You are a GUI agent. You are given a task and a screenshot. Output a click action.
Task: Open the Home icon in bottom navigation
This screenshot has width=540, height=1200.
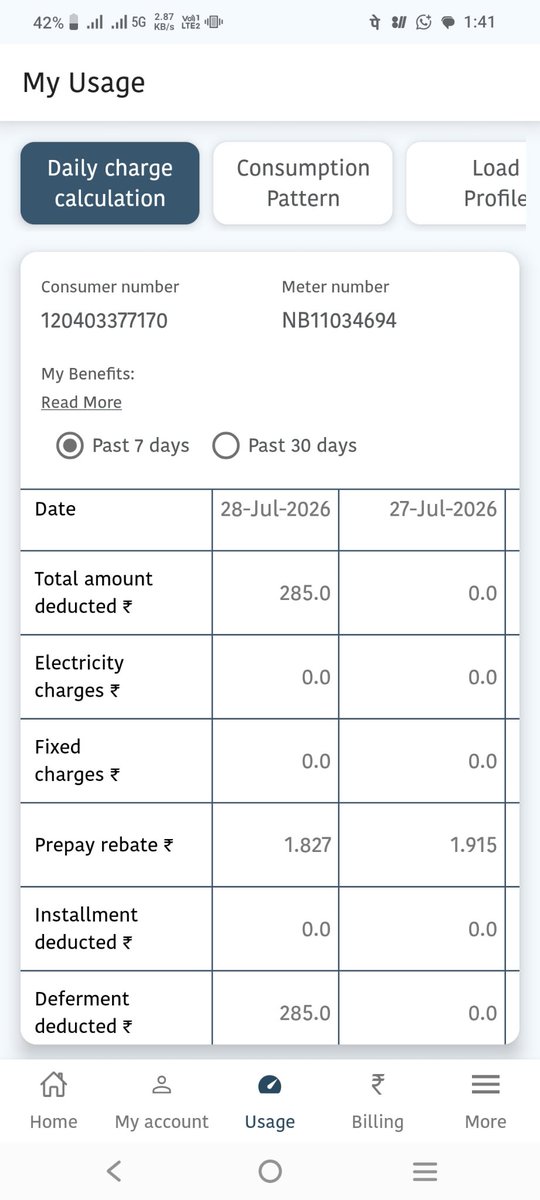pos(53,1084)
